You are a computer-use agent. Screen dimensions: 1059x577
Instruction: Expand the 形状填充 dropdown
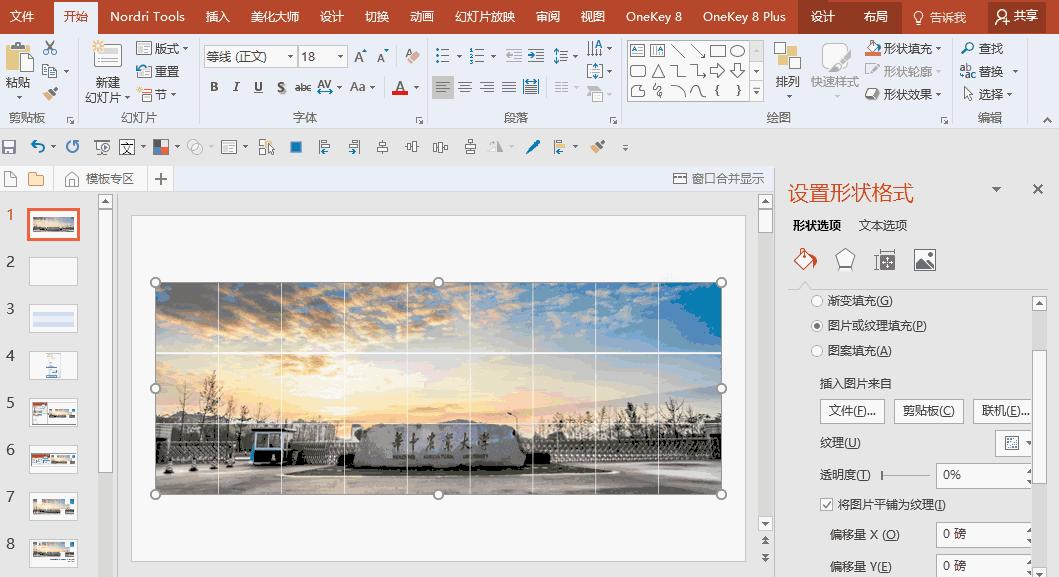point(939,48)
